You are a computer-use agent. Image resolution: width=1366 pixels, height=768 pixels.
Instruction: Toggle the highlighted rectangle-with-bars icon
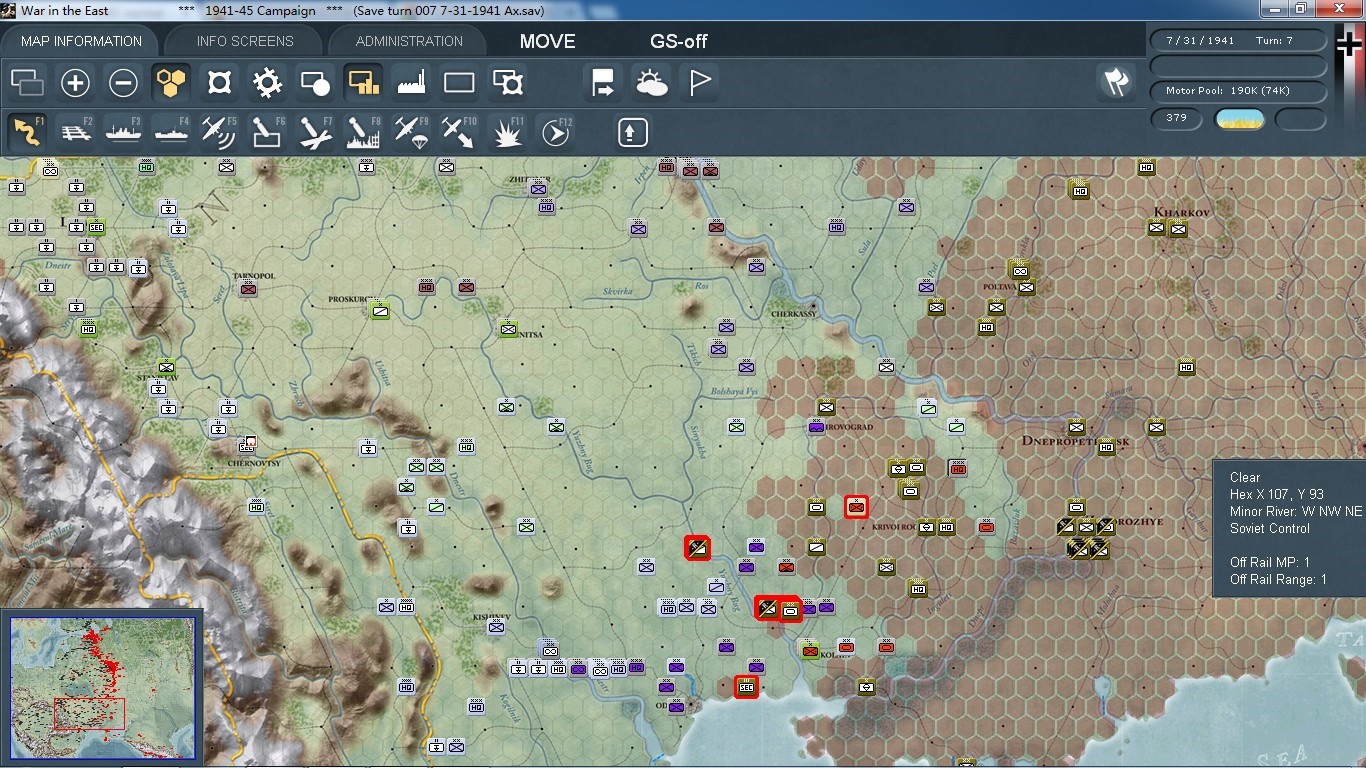tap(363, 82)
